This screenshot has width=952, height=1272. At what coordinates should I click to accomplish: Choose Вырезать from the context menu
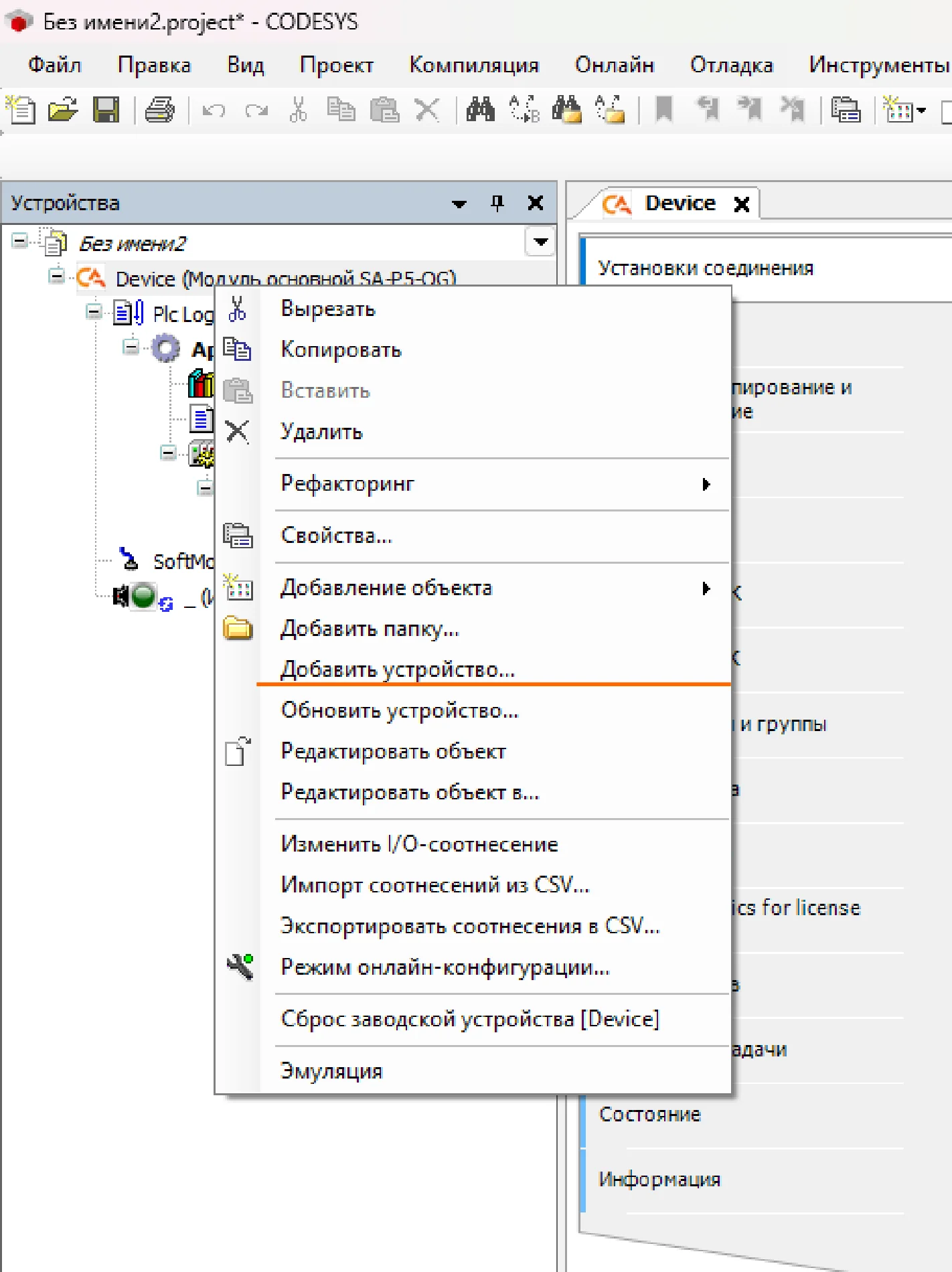pyautogui.click(x=472, y=309)
